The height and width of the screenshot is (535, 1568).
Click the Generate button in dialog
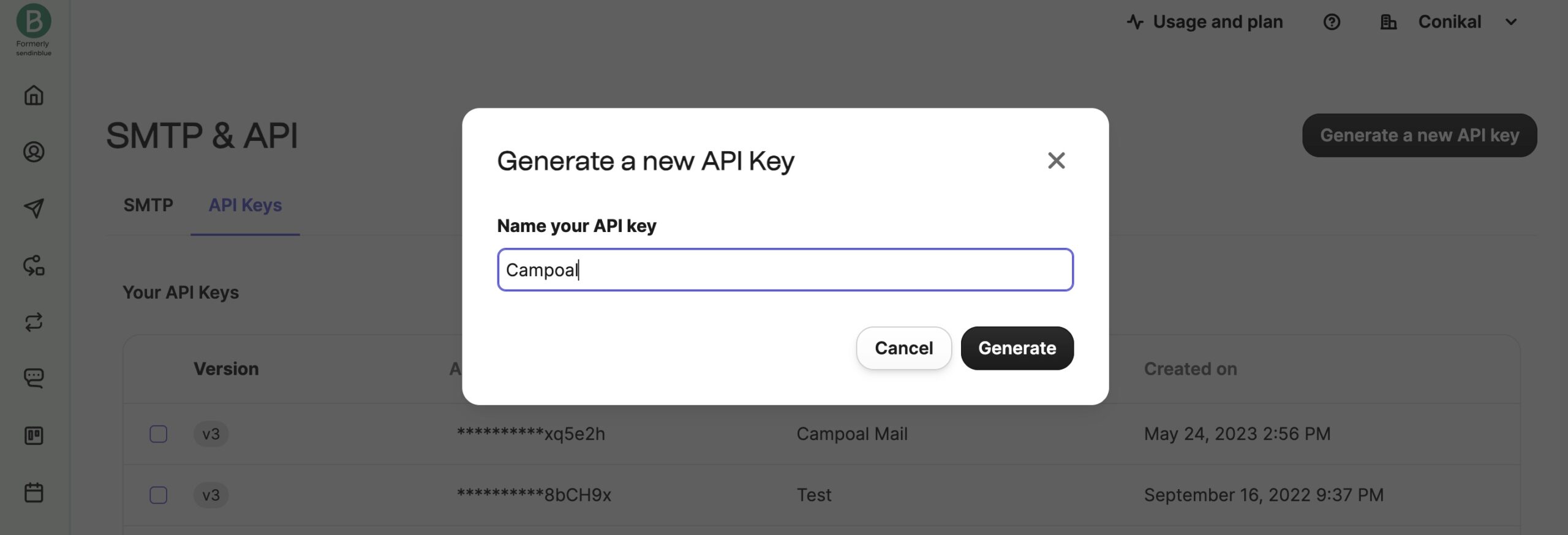pyautogui.click(x=1017, y=348)
